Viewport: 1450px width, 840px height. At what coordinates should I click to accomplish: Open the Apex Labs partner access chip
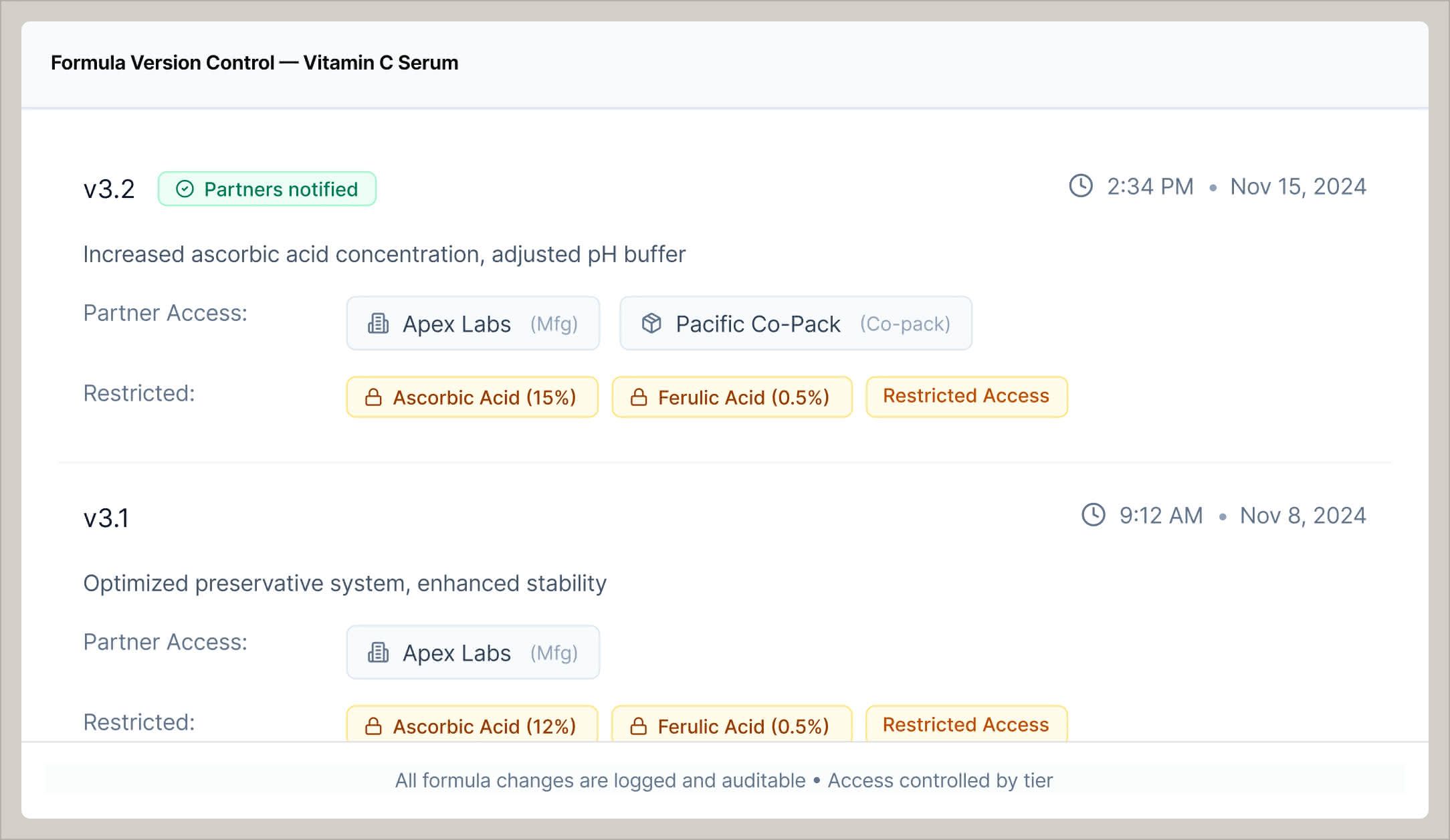473,323
